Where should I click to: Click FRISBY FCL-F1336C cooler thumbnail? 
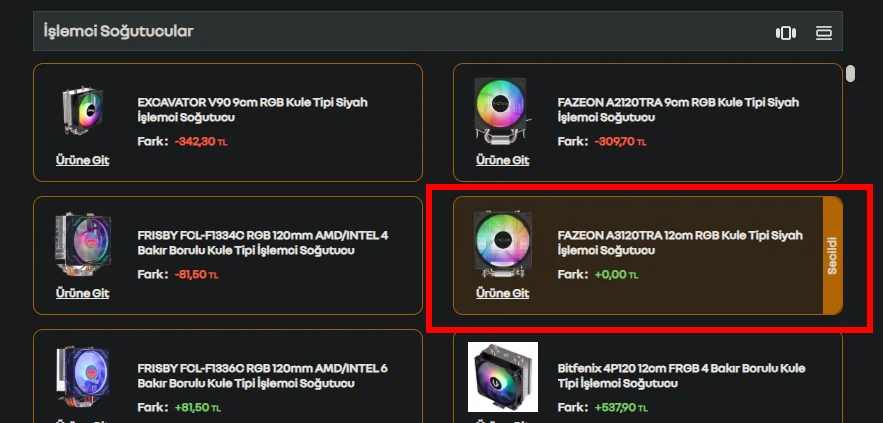[x=82, y=376]
